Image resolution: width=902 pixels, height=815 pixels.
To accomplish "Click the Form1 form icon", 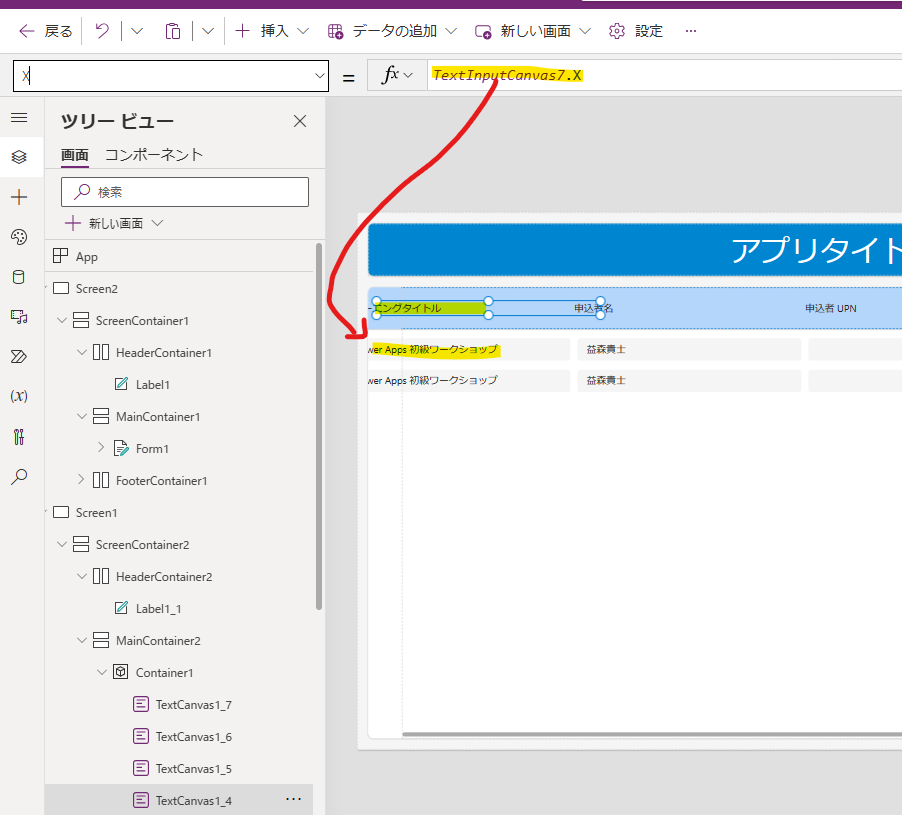I will (121, 448).
